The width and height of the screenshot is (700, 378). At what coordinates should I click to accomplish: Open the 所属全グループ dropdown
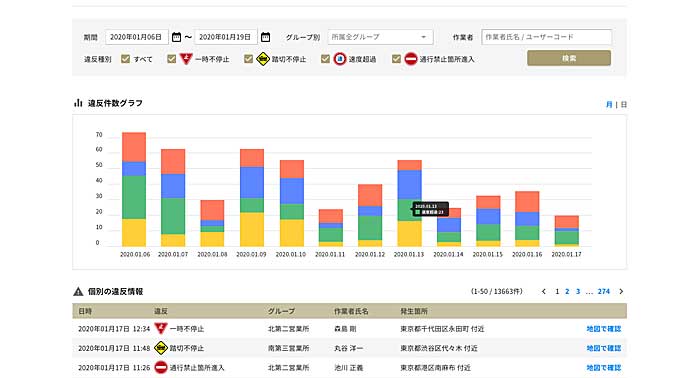click(380, 37)
